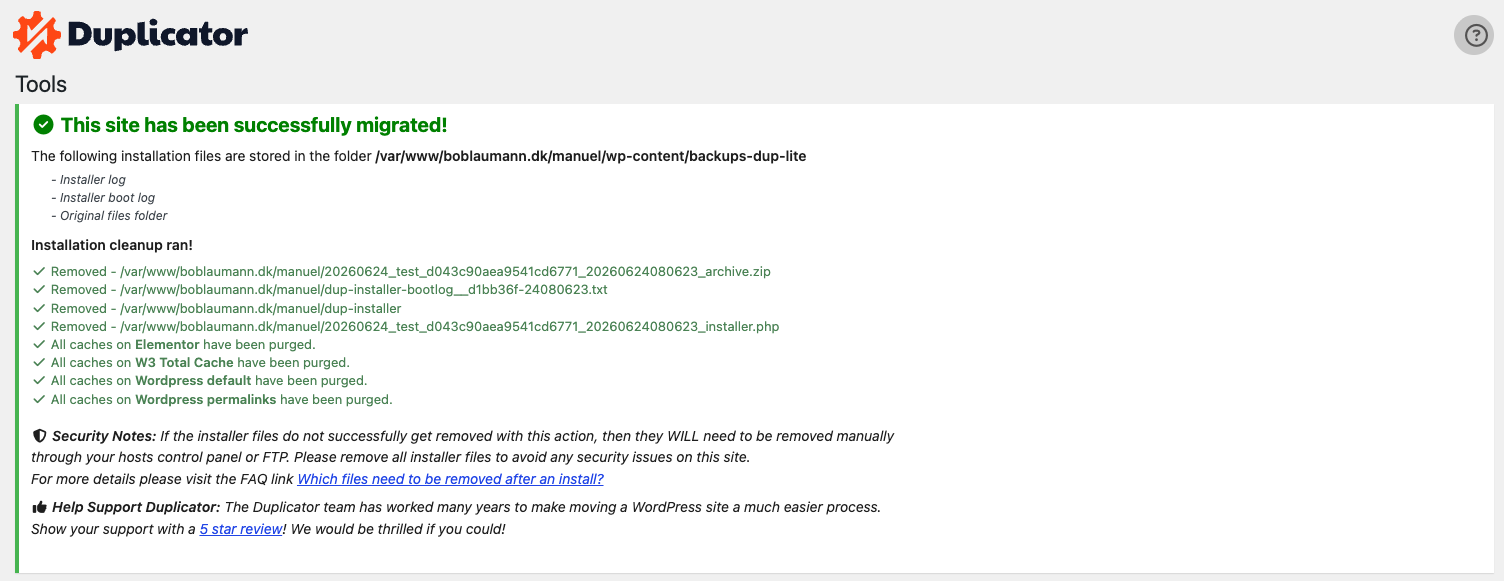Click 'Wordpress default have been purged' text

click(251, 381)
